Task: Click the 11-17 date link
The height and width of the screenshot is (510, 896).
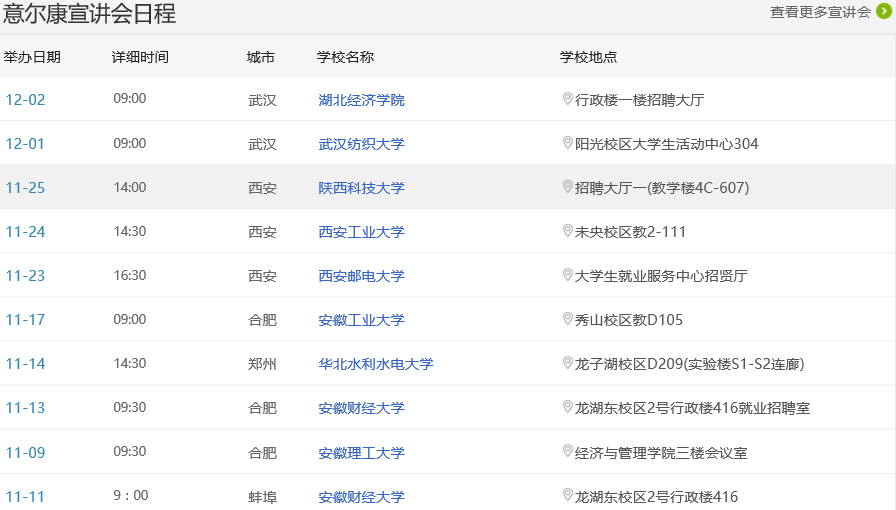Action: pos(25,320)
